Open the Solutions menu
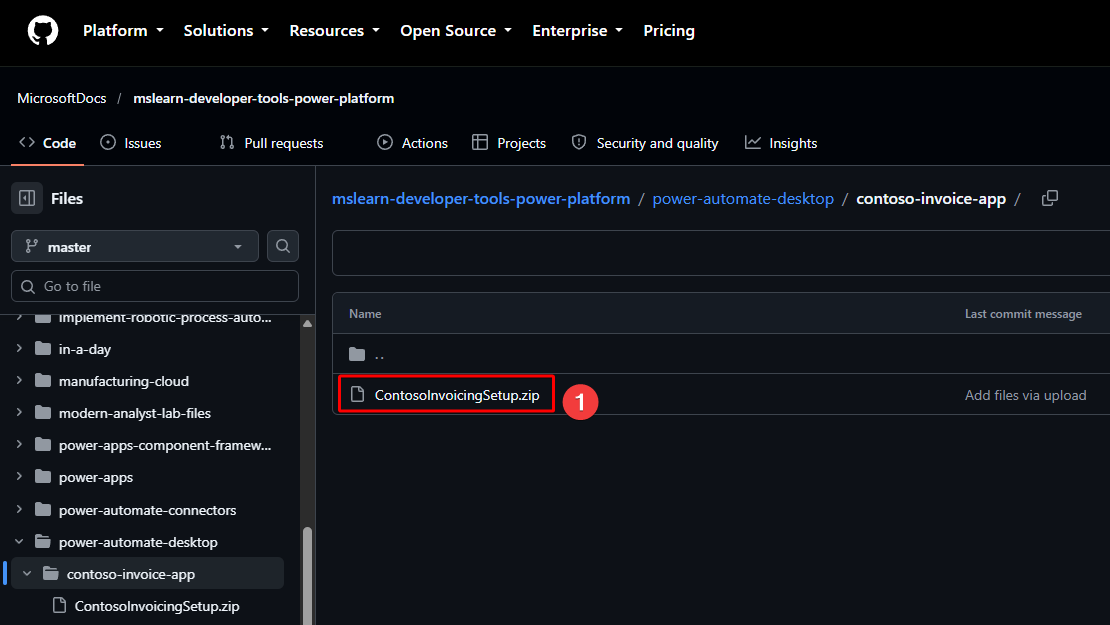This screenshot has height=625, width=1110. click(226, 31)
